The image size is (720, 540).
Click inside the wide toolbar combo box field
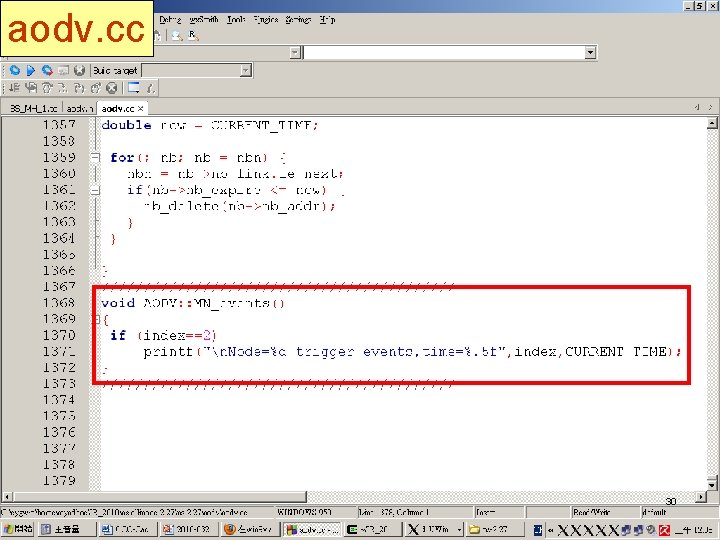pos(444,52)
